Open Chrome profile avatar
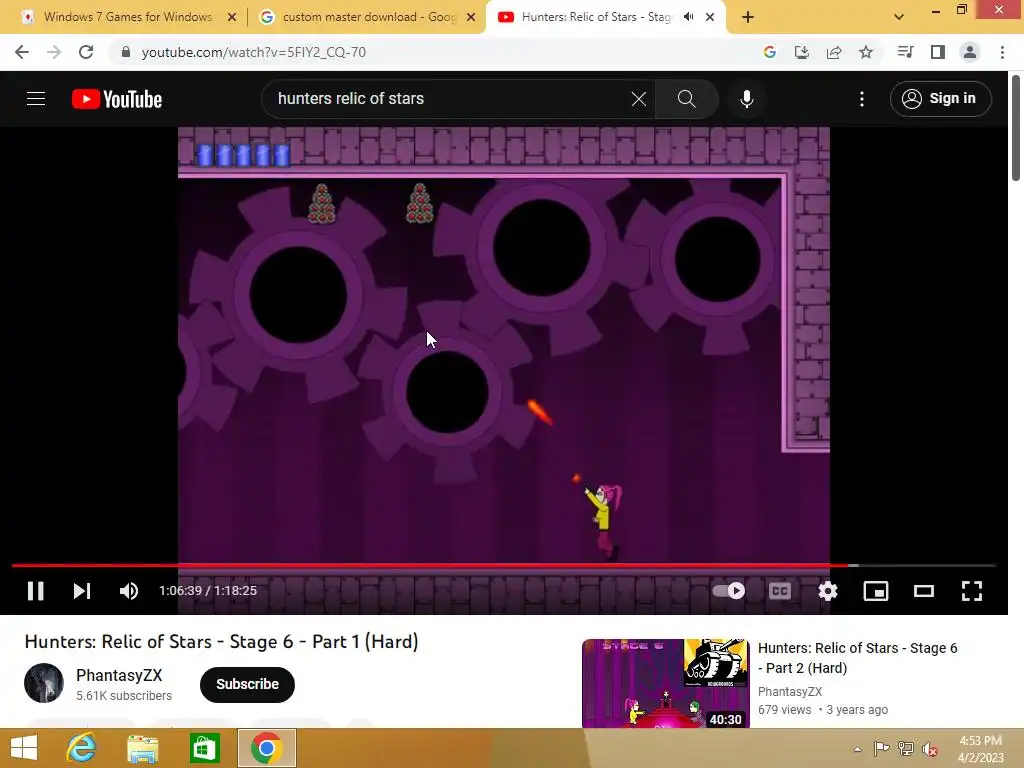The image size is (1024, 768). click(x=970, y=52)
